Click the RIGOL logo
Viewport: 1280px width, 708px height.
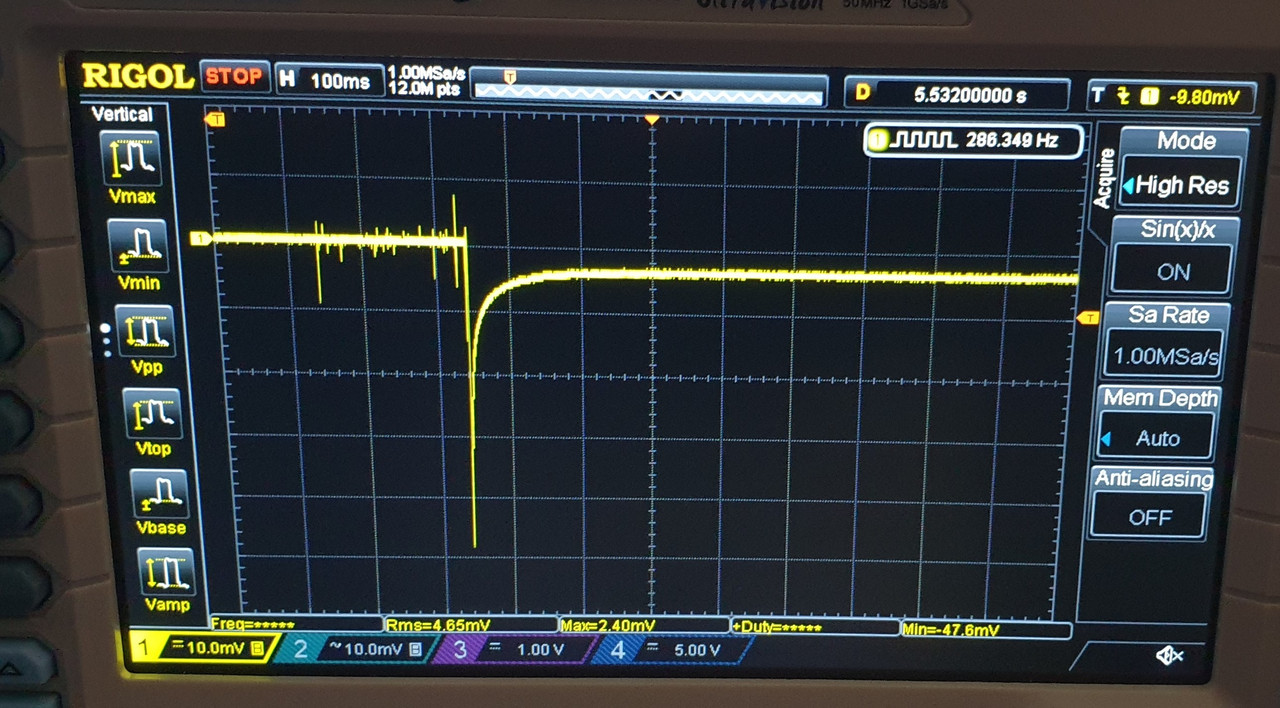coord(137,76)
